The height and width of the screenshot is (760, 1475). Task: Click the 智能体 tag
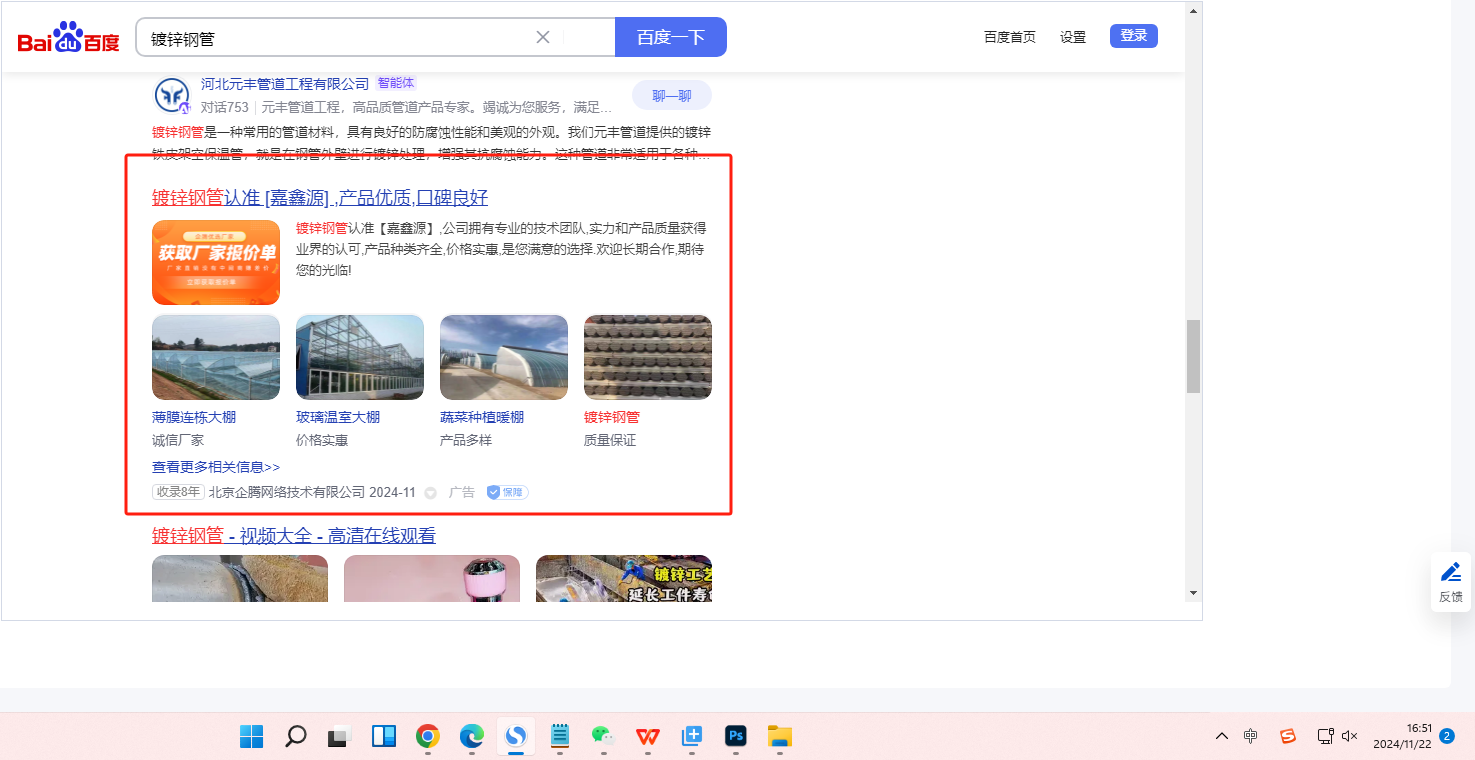click(396, 83)
